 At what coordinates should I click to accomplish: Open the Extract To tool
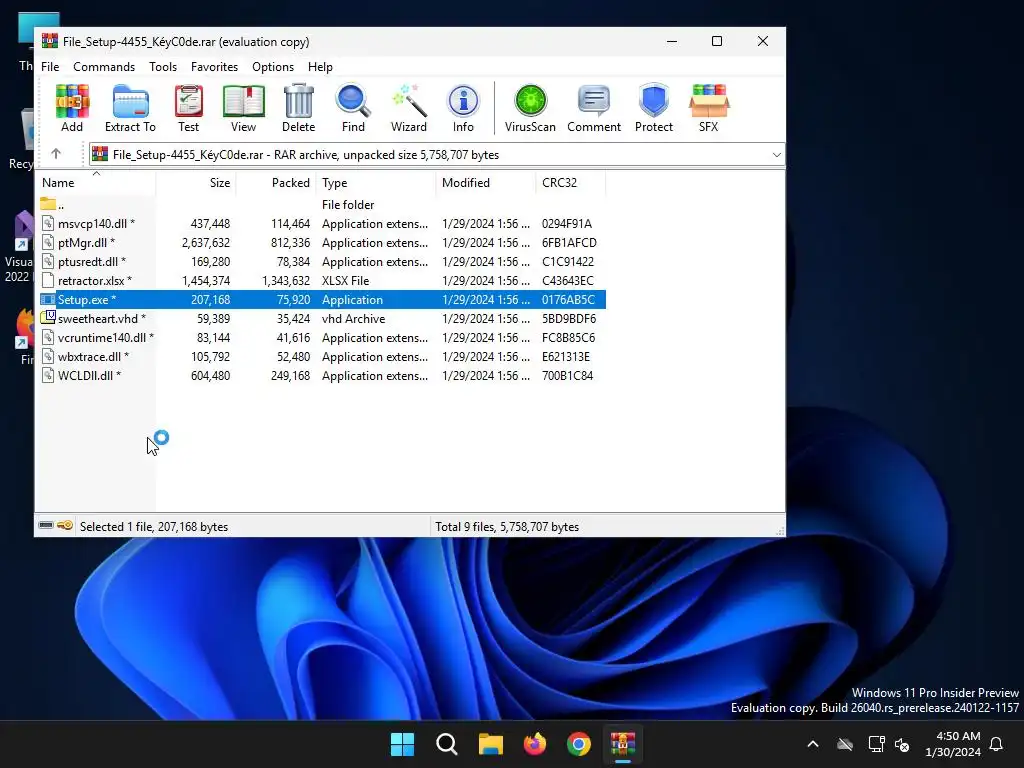130,108
